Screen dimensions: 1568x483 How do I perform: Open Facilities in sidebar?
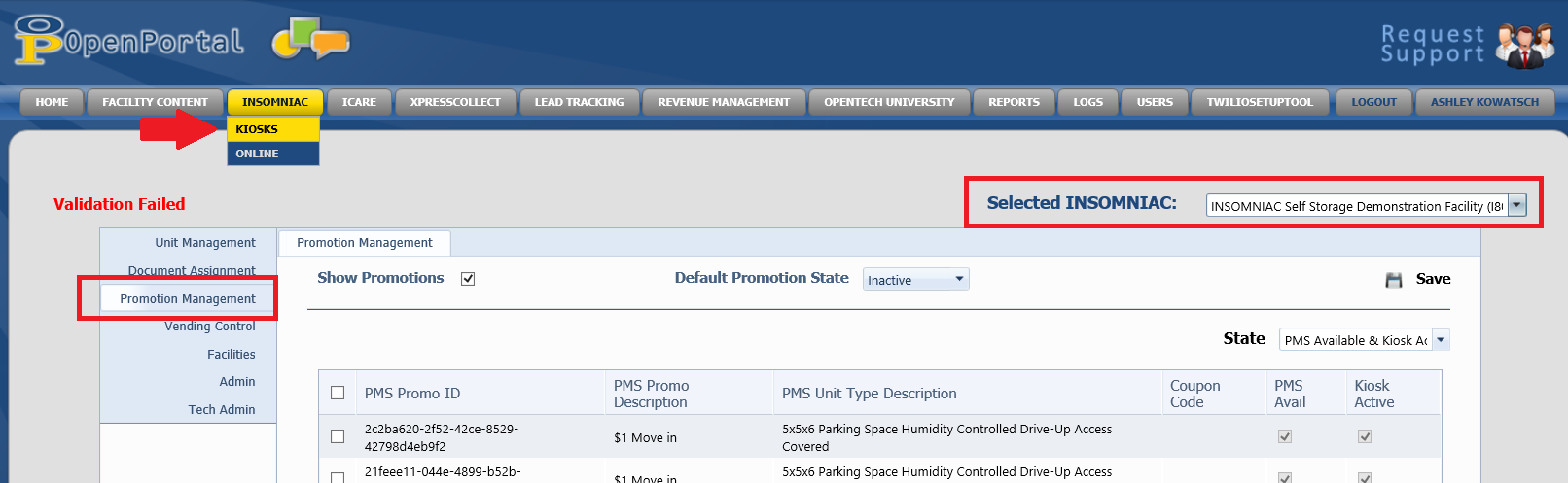(232, 355)
